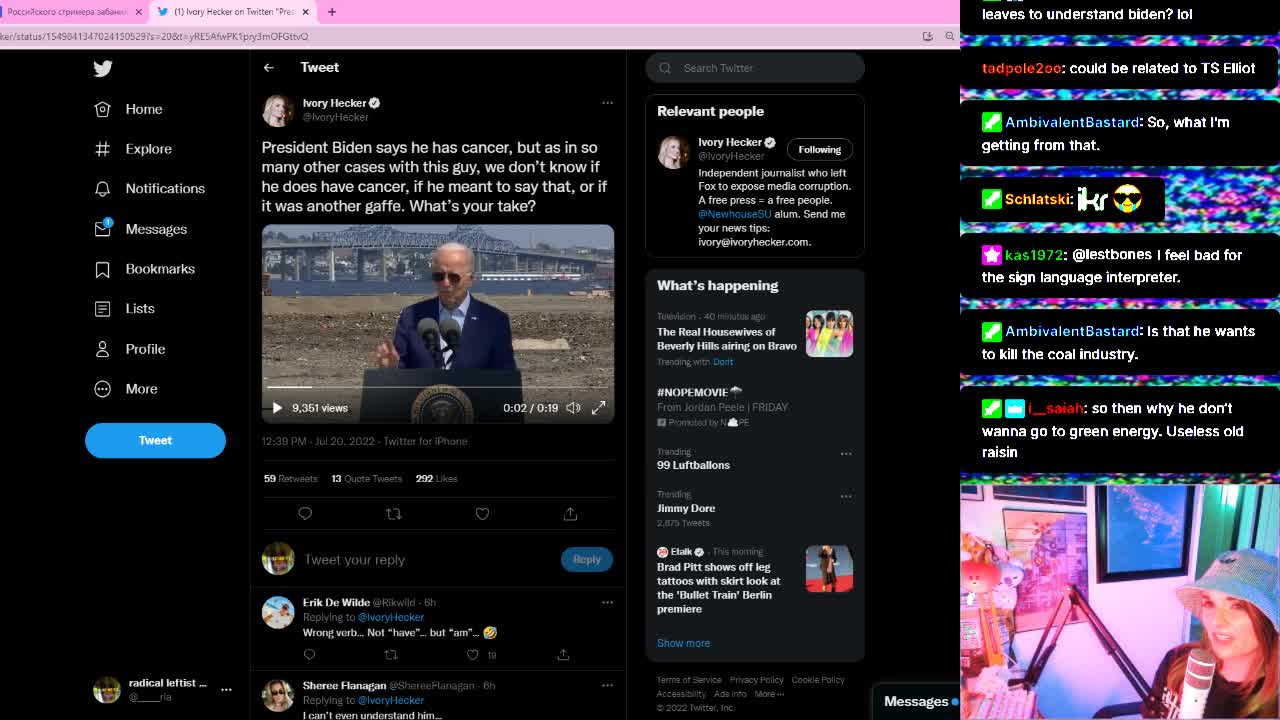Screen dimensions: 1280x720
Task: Open options for Erik De Wilde's reply
Action: (x=607, y=602)
